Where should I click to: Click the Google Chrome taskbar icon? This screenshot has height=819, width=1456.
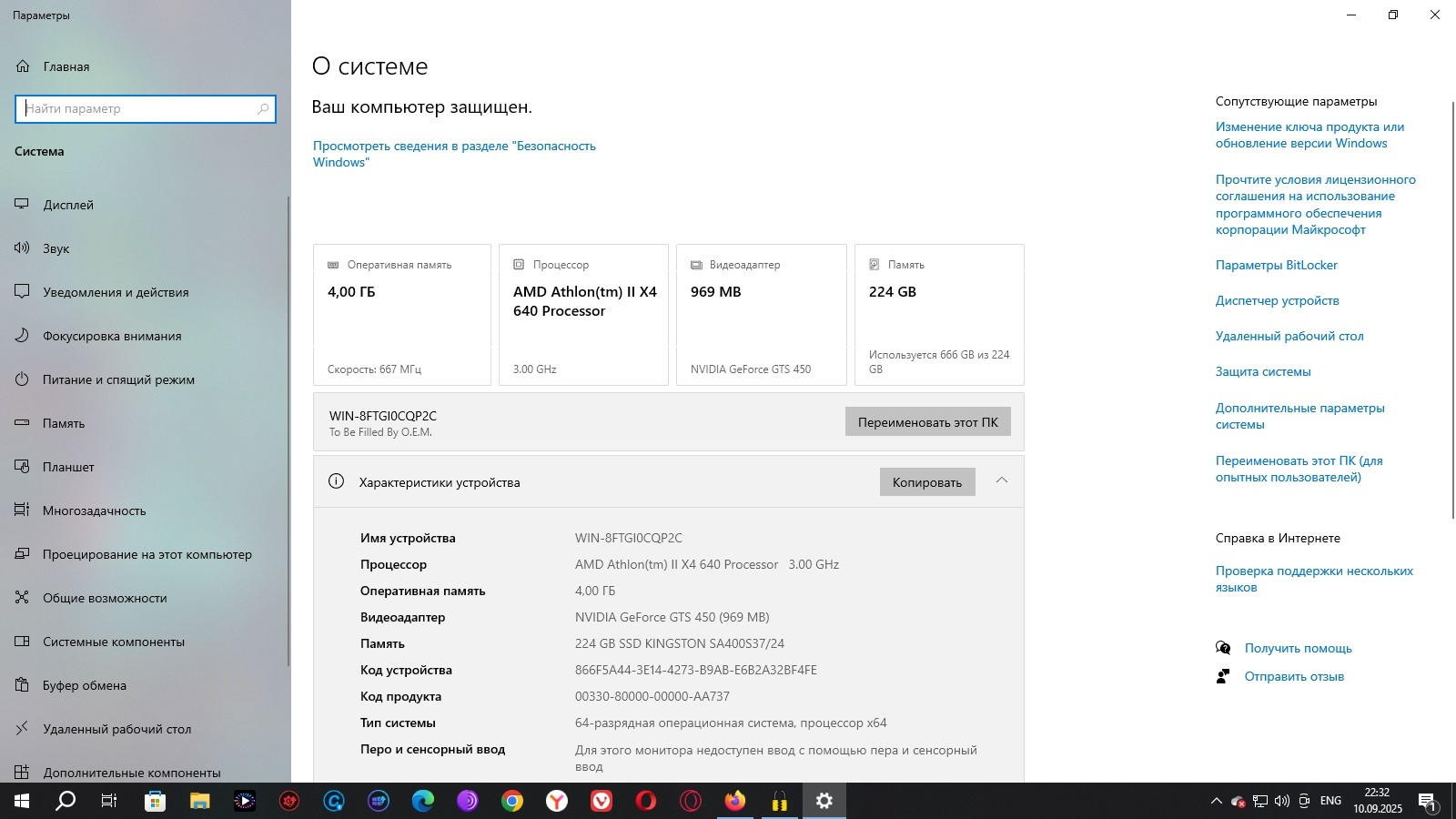(x=512, y=801)
